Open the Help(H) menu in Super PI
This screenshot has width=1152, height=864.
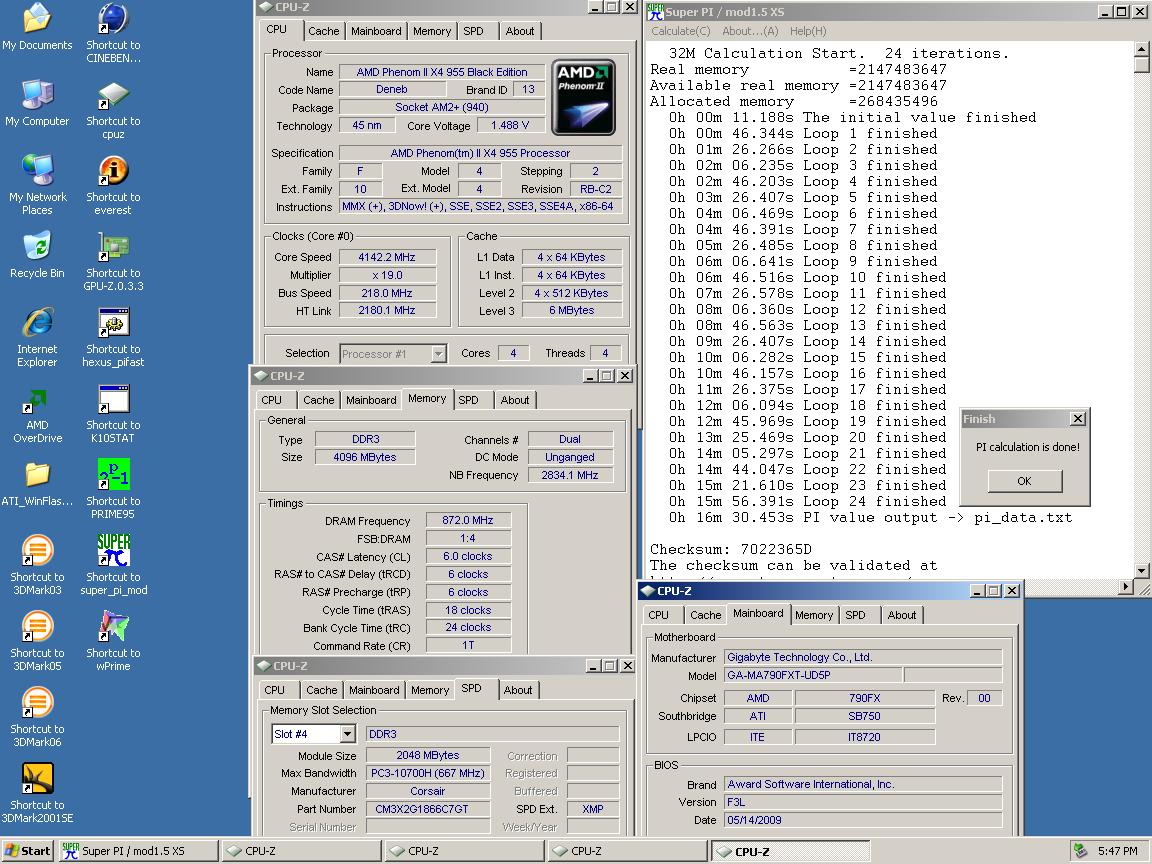click(x=808, y=31)
